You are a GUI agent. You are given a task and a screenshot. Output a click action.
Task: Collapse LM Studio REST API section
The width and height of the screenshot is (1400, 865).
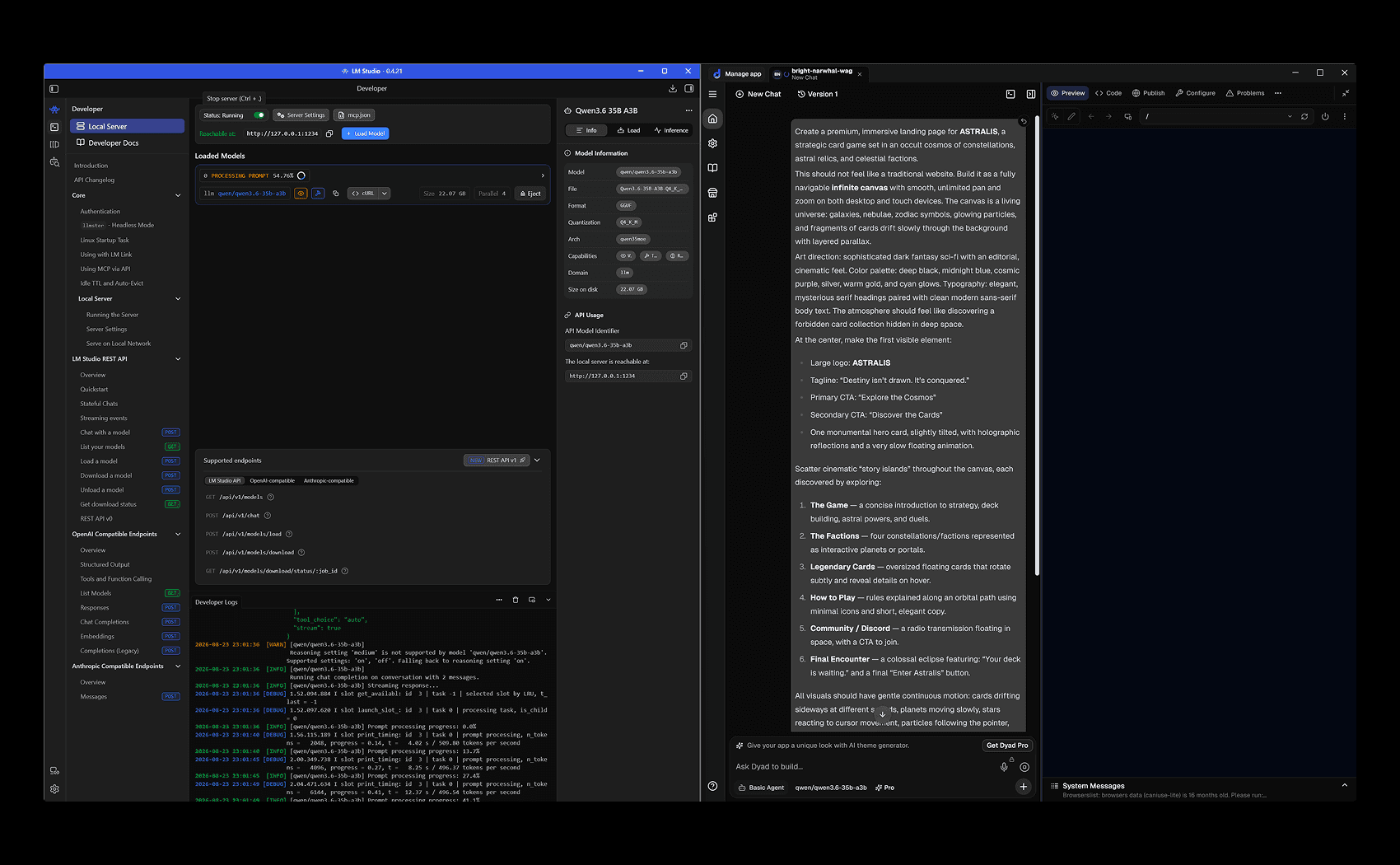178,359
